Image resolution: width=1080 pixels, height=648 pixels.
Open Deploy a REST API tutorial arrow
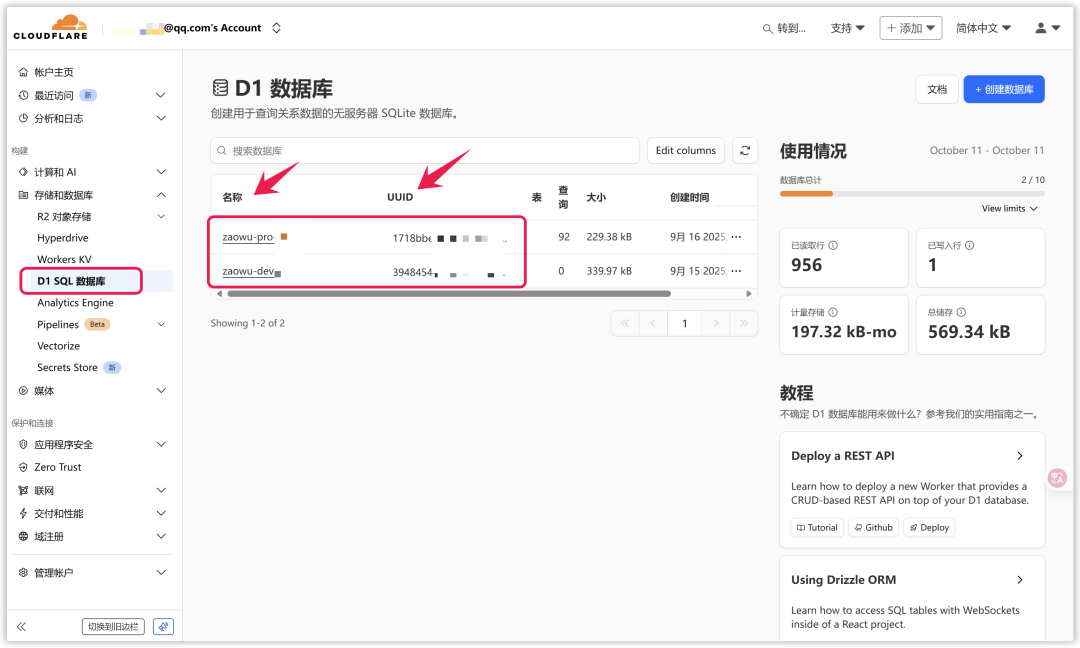click(1020, 457)
